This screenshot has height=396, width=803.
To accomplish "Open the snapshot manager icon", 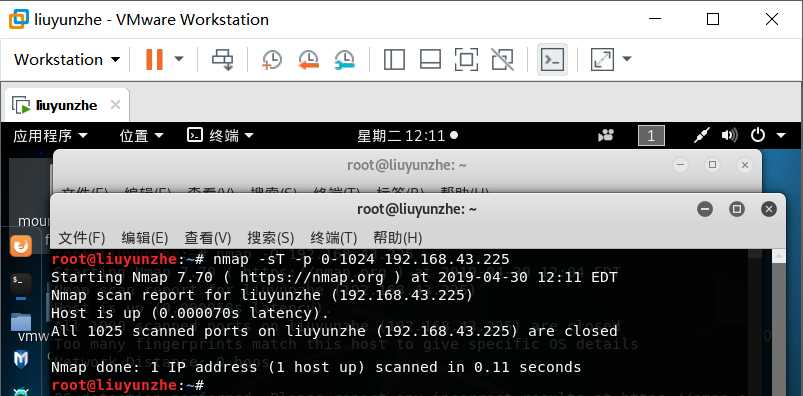I will tap(345, 59).
